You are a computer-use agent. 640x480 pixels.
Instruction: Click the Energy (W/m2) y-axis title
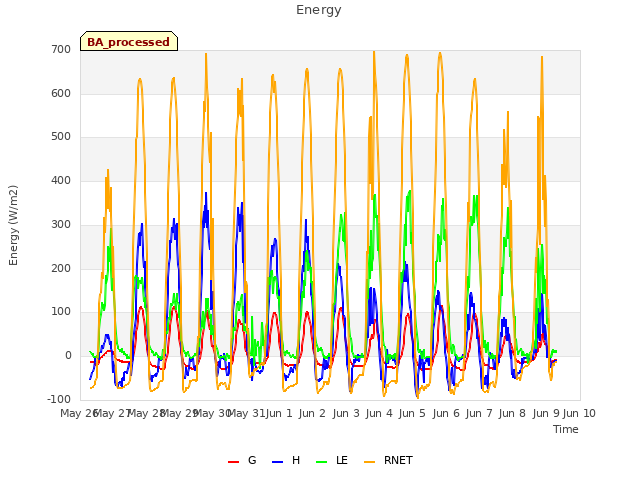13,225
